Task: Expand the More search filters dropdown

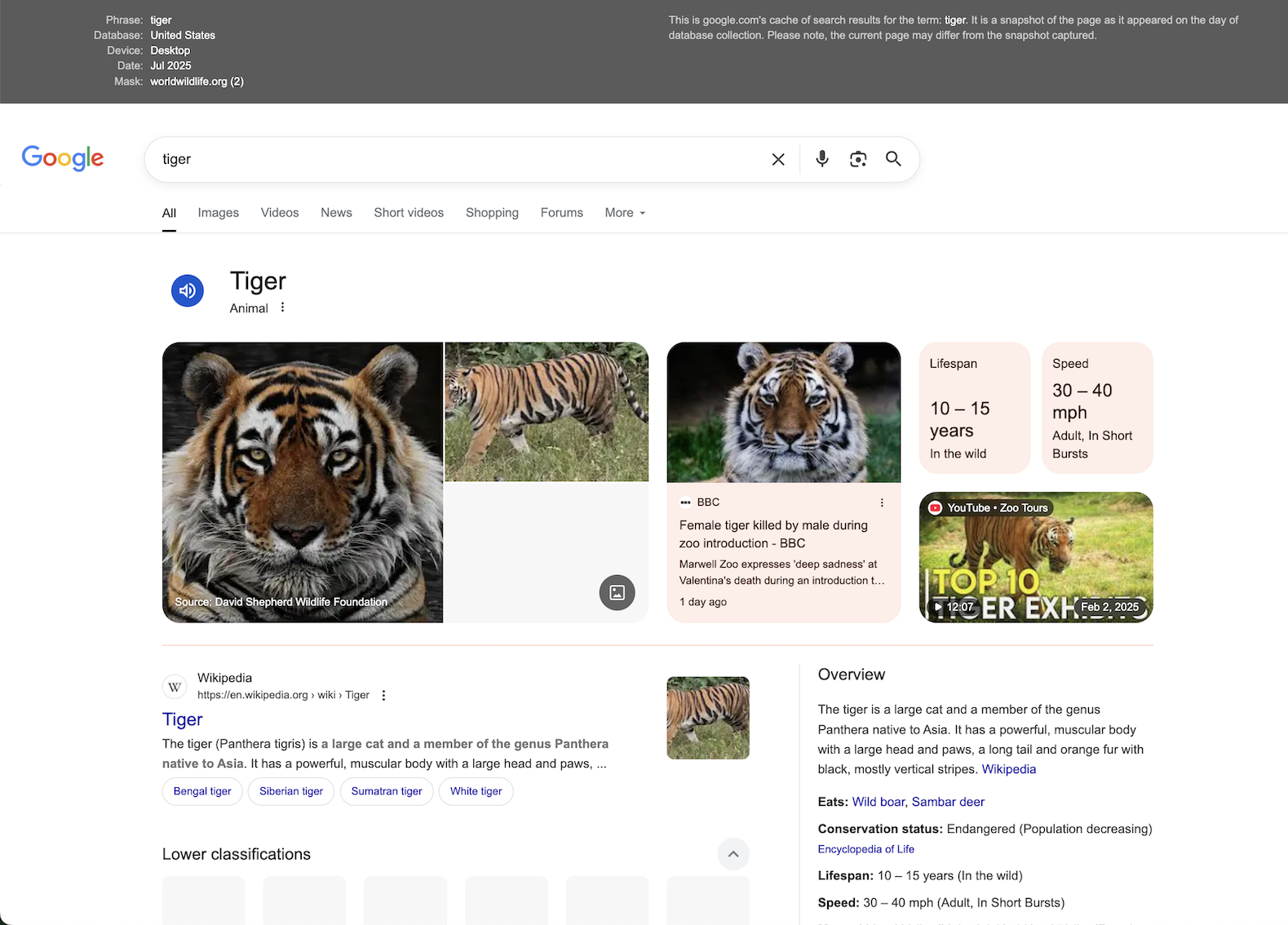Action: 625,213
